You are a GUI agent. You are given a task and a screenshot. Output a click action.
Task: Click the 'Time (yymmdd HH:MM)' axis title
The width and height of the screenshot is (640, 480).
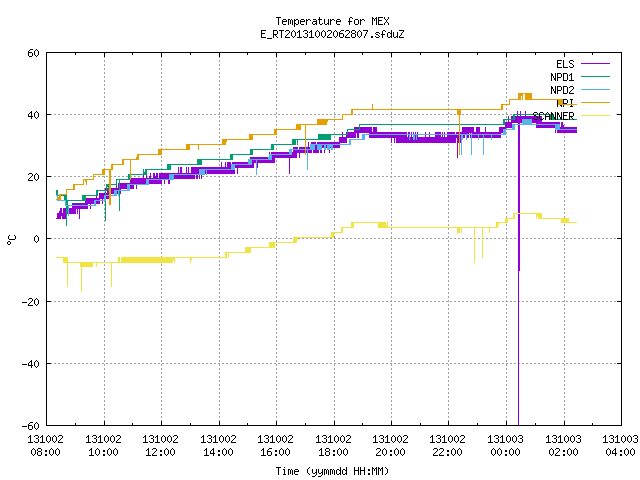(x=332, y=471)
